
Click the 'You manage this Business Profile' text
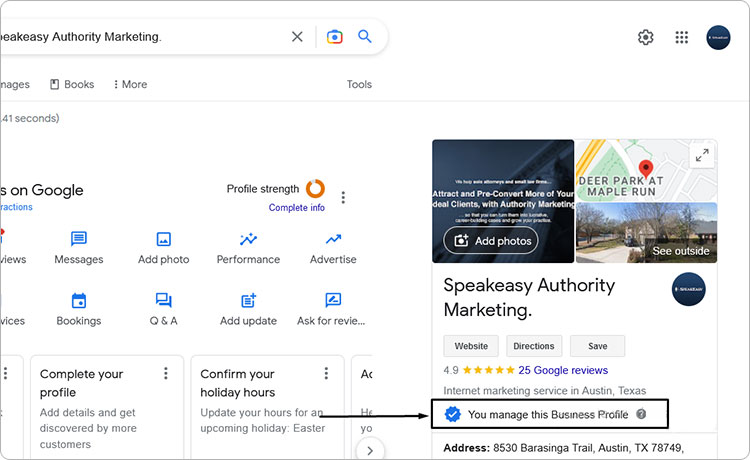click(x=548, y=415)
